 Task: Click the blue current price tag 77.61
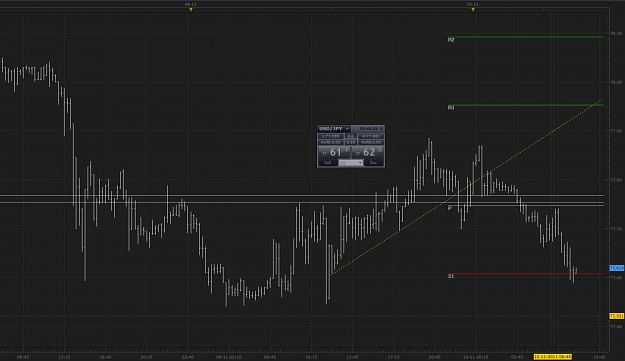pos(617,268)
